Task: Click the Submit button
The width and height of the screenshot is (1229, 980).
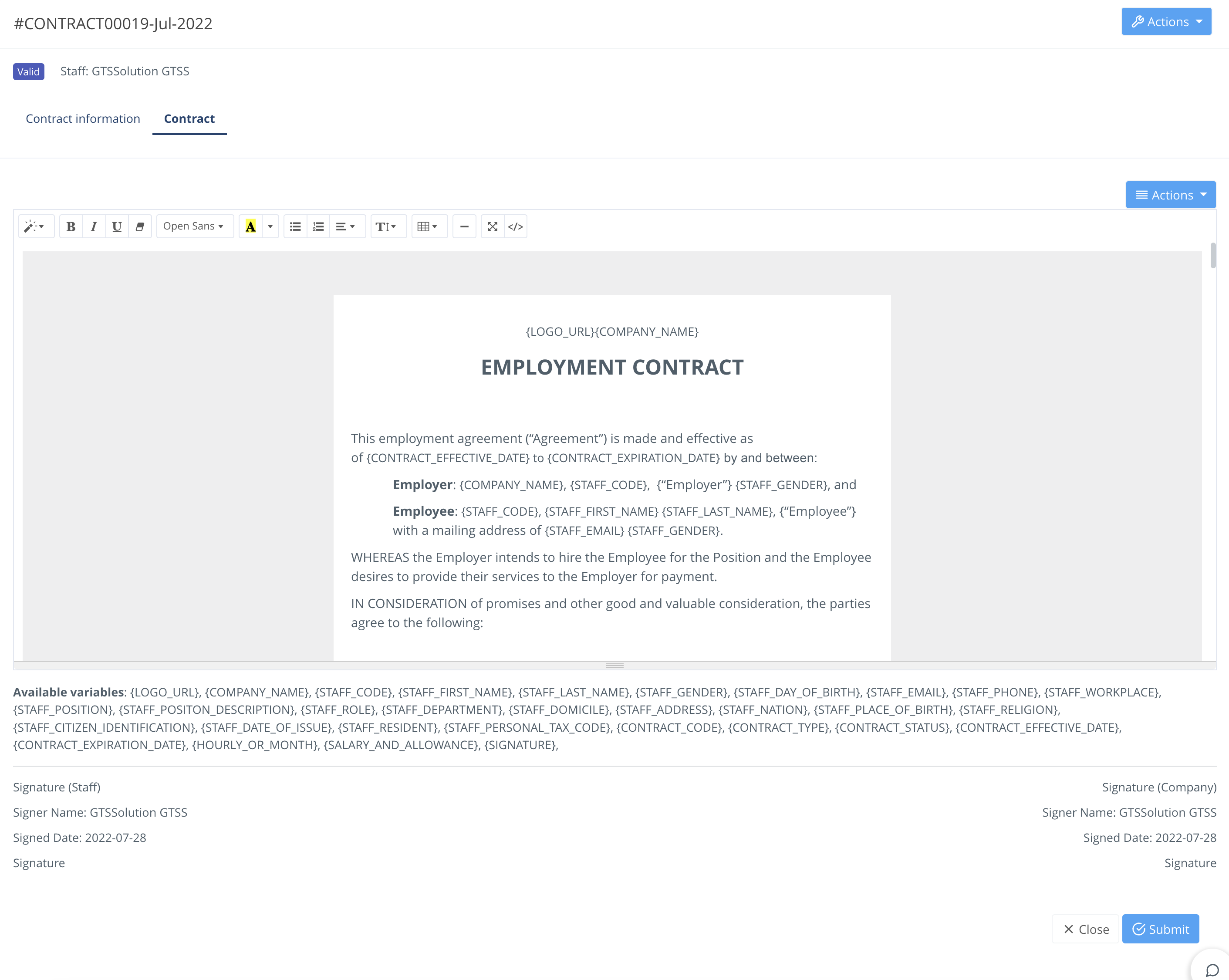Action: [x=1160, y=929]
